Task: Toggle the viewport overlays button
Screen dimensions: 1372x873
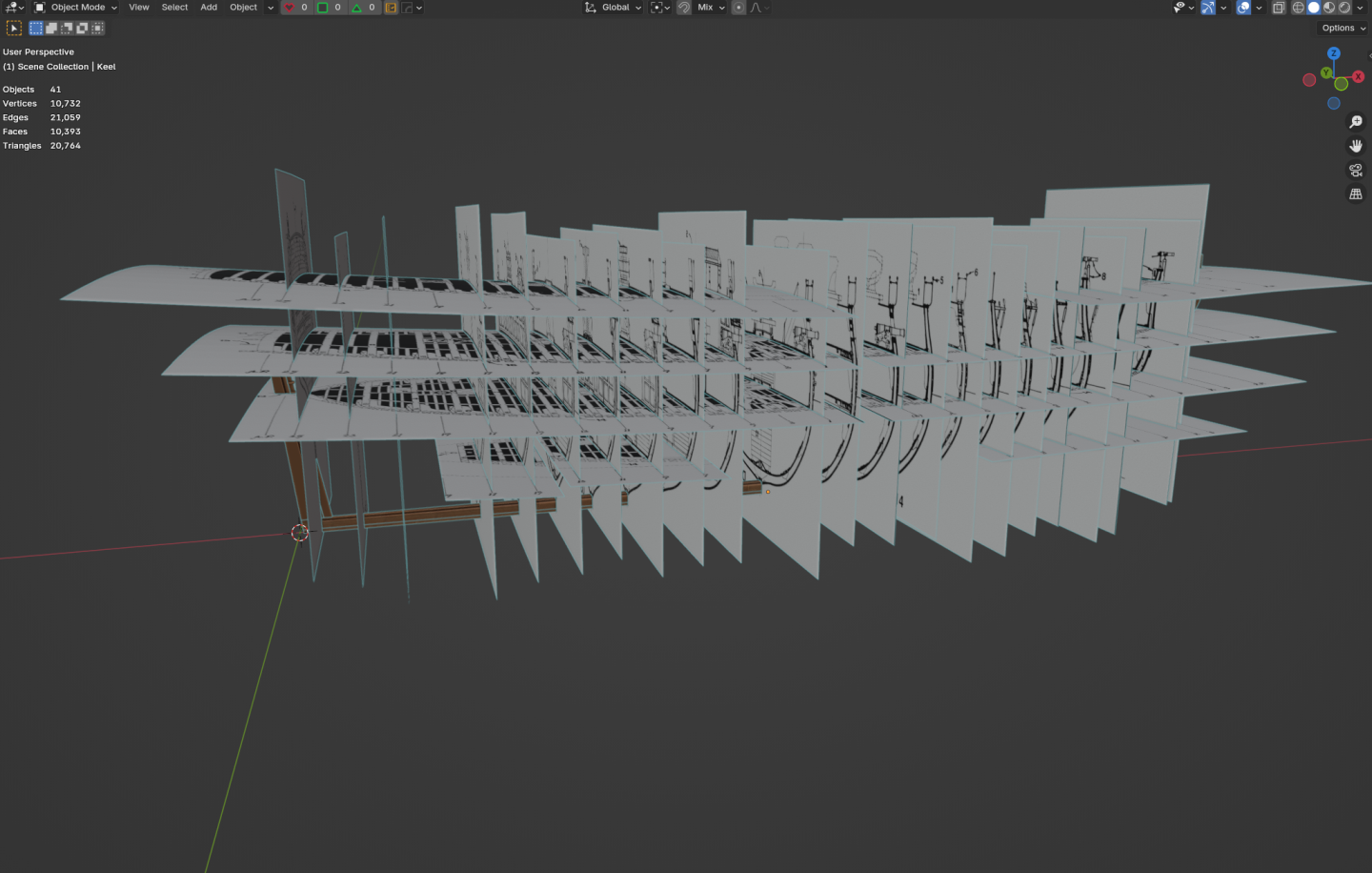Action: 1243,7
